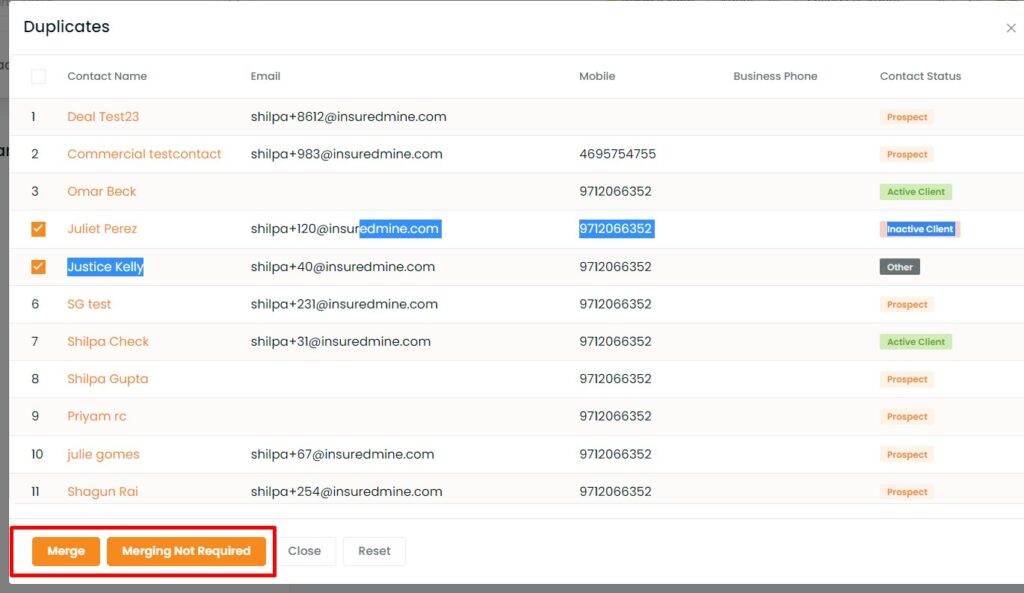
Task: Click the Close button
Action: click(x=304, y=551)
